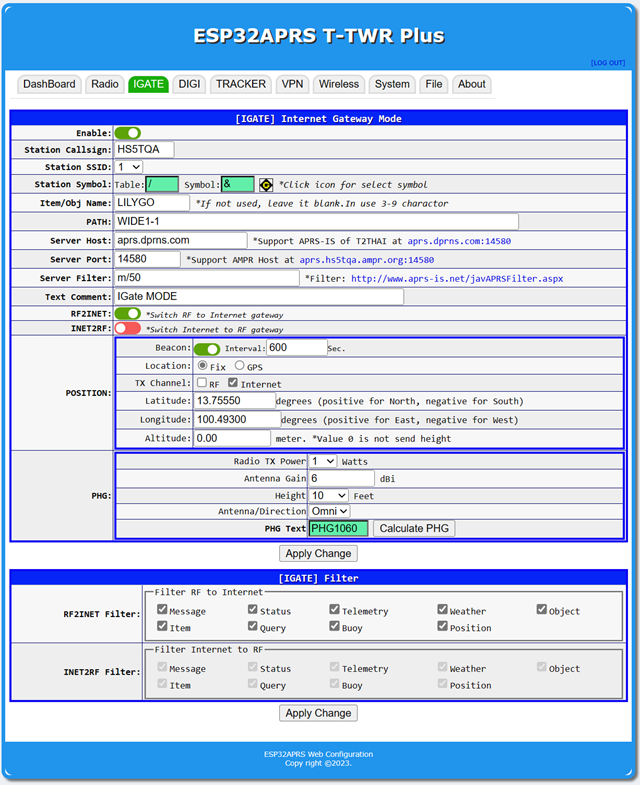Screen dimensions: 640x786
Task: Open the javAPRSFilter.aspx filter link
Action: [x=457, y=279]
